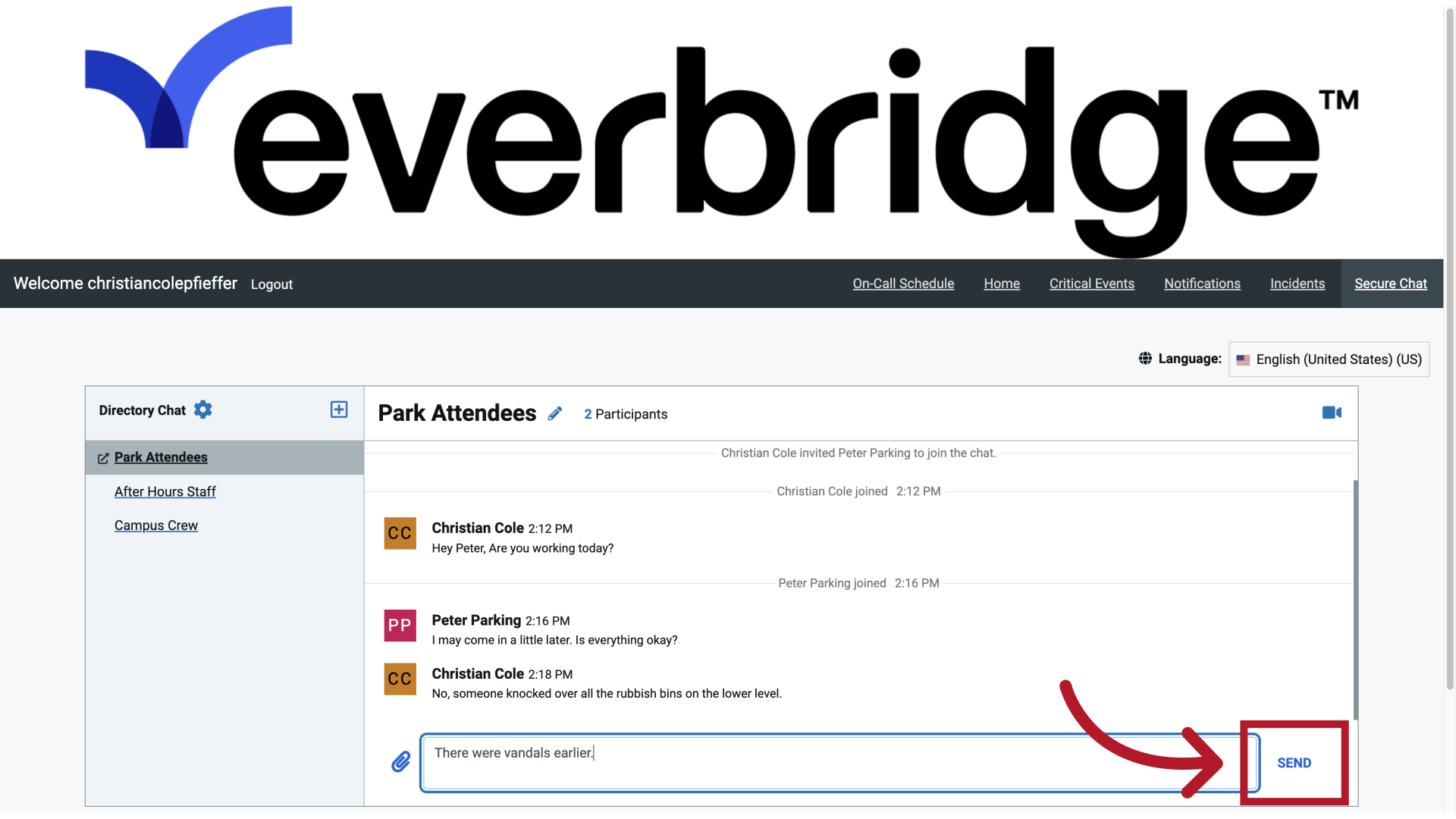1456x819 pixels.
Task: Click the Welcome christiancolepfieffer text
Action: click(x=125, y=283)
